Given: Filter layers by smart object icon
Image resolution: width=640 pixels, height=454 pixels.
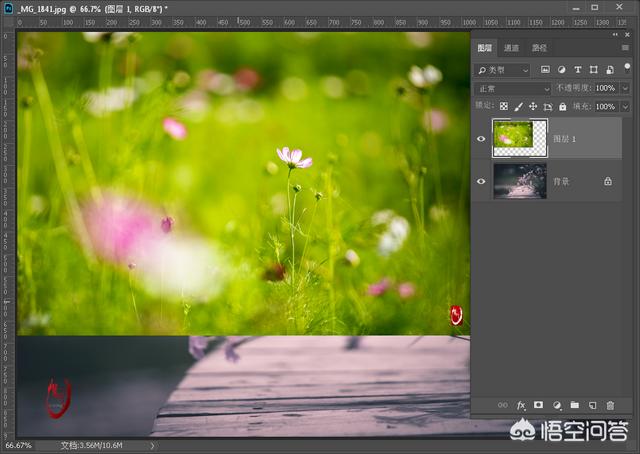Looking at the screenshot, I should pos(610,69).
